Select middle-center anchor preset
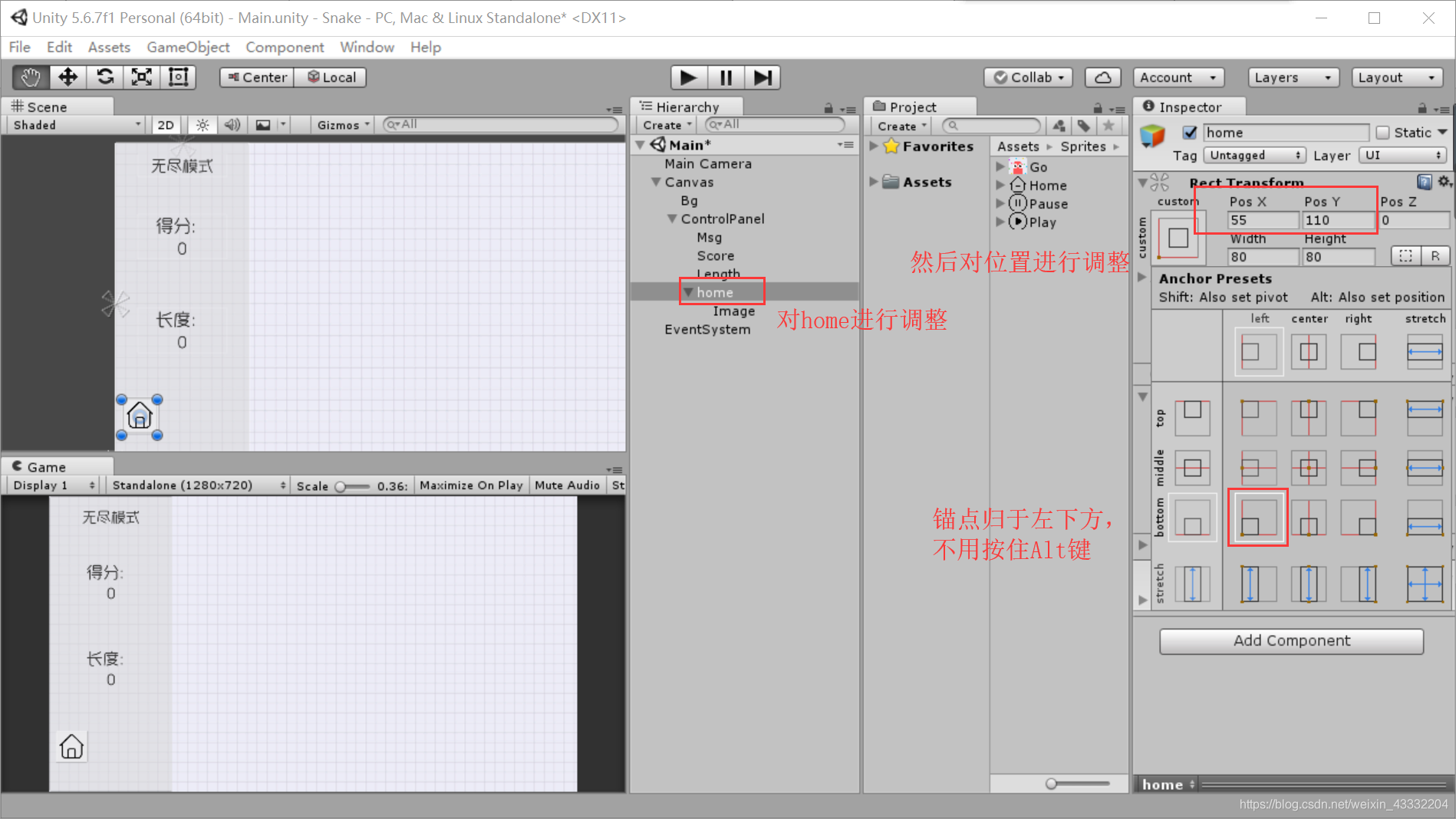The width and height of the screenshot is (1456, 819). tap(1309, 468)
